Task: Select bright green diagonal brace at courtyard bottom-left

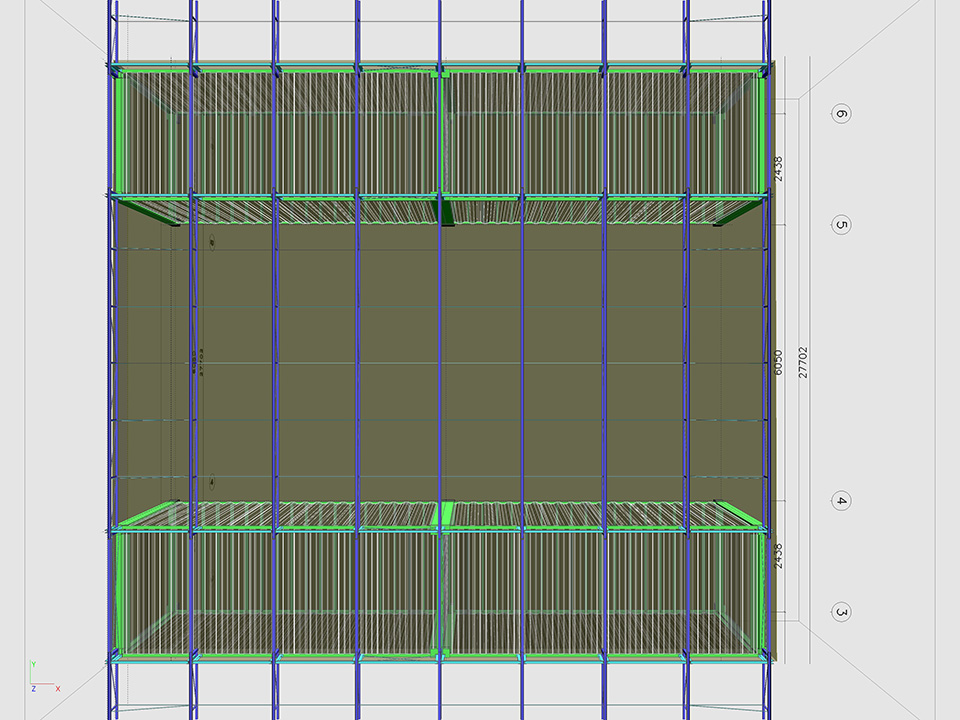Action: point(150,514)
